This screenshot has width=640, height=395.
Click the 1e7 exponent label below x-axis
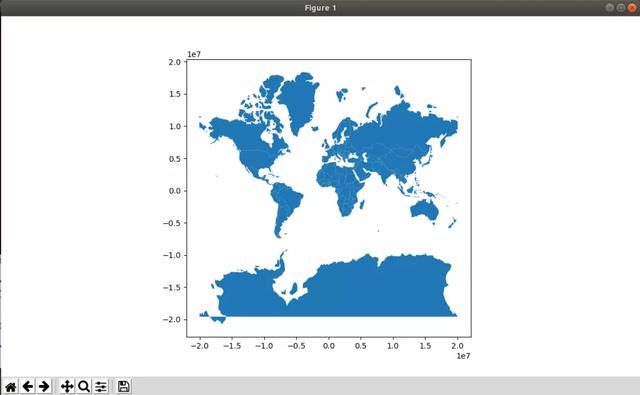point(463,356)
